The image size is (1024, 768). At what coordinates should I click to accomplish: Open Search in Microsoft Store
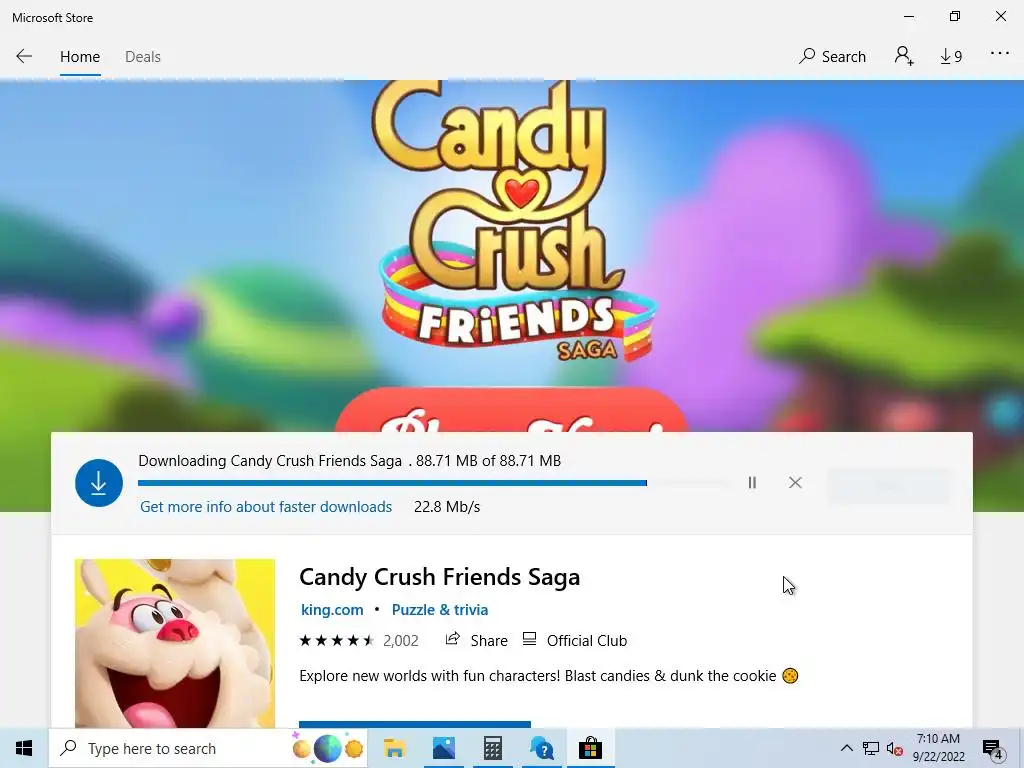pos(832,57)
